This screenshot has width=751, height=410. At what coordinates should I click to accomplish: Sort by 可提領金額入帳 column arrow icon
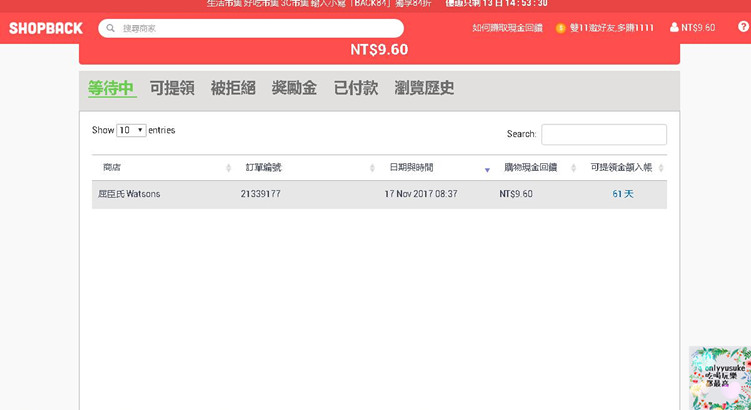661,168
